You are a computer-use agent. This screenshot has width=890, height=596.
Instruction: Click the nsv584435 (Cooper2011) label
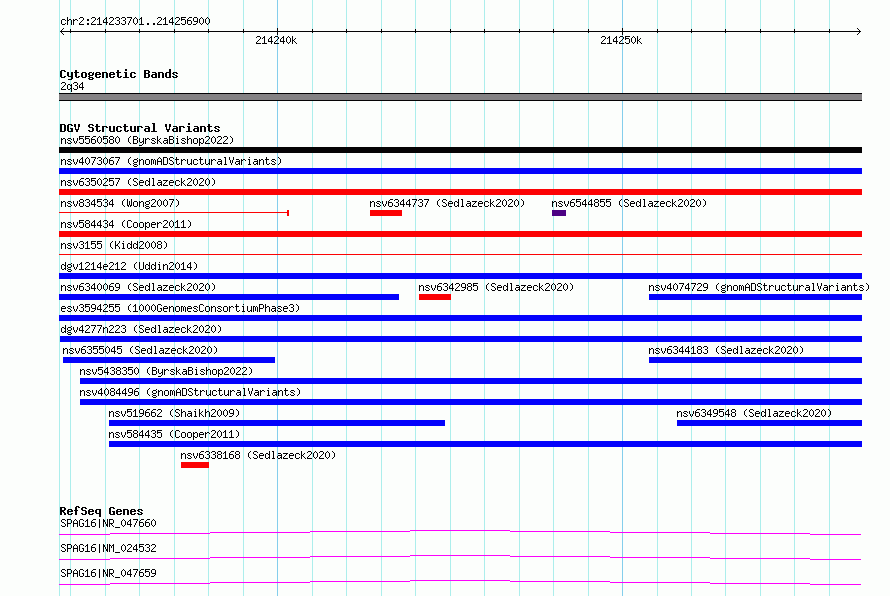(x=174, y=434)
